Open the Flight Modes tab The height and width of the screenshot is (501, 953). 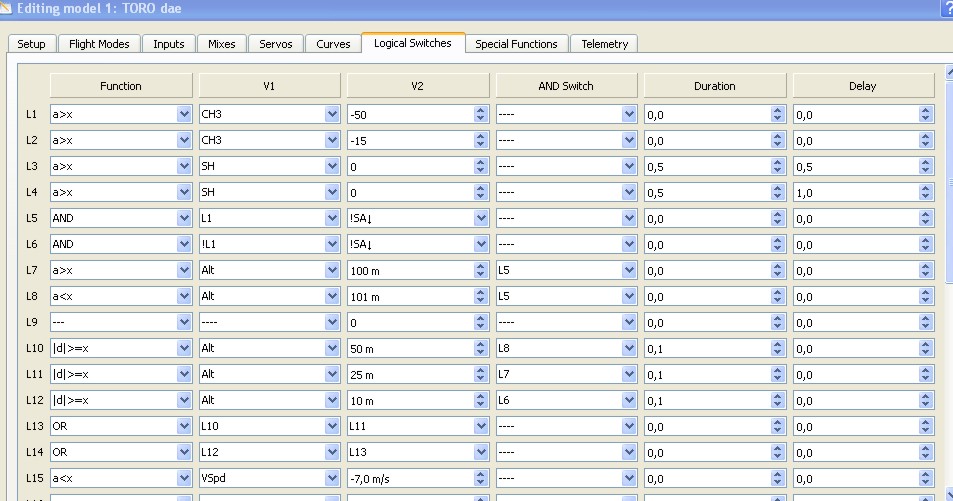tap(99, 44)
